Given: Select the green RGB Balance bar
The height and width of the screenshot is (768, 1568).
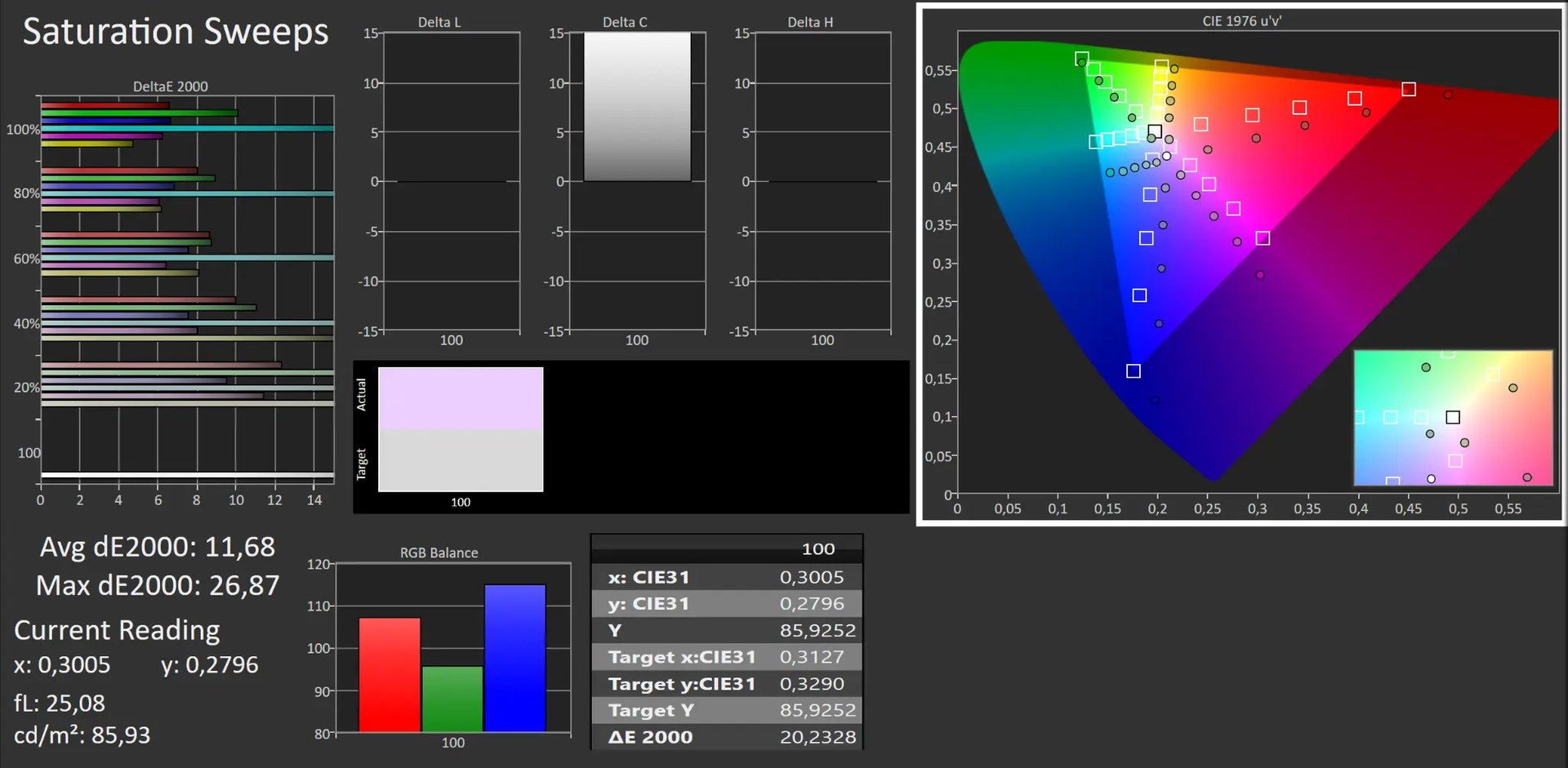Looking at the screenshot, I should [452, 699].
